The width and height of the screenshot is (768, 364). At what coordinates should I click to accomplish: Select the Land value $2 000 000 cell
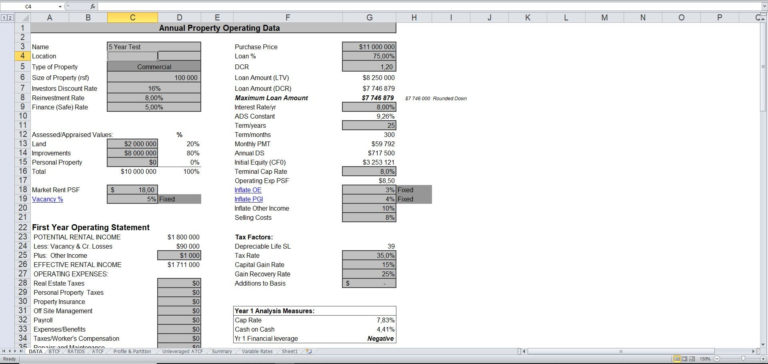(x=132, y=144)
